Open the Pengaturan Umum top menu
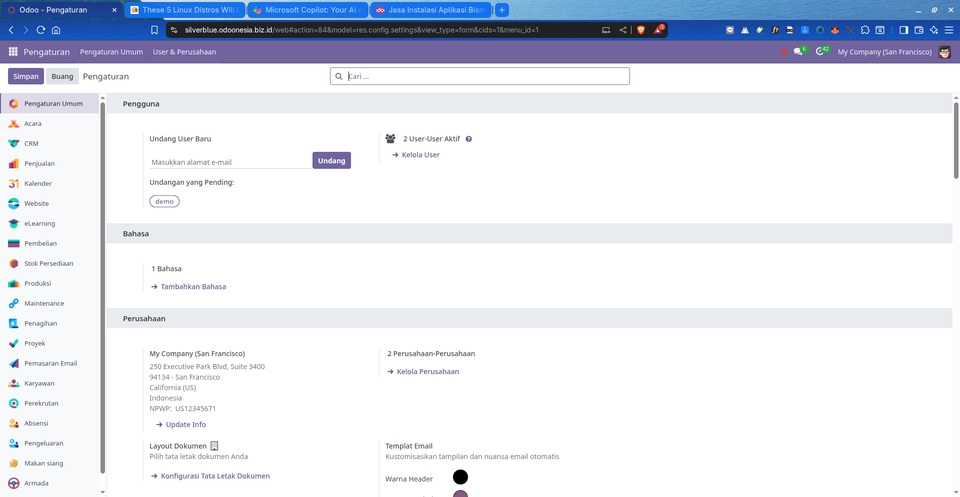 point(111,51)
